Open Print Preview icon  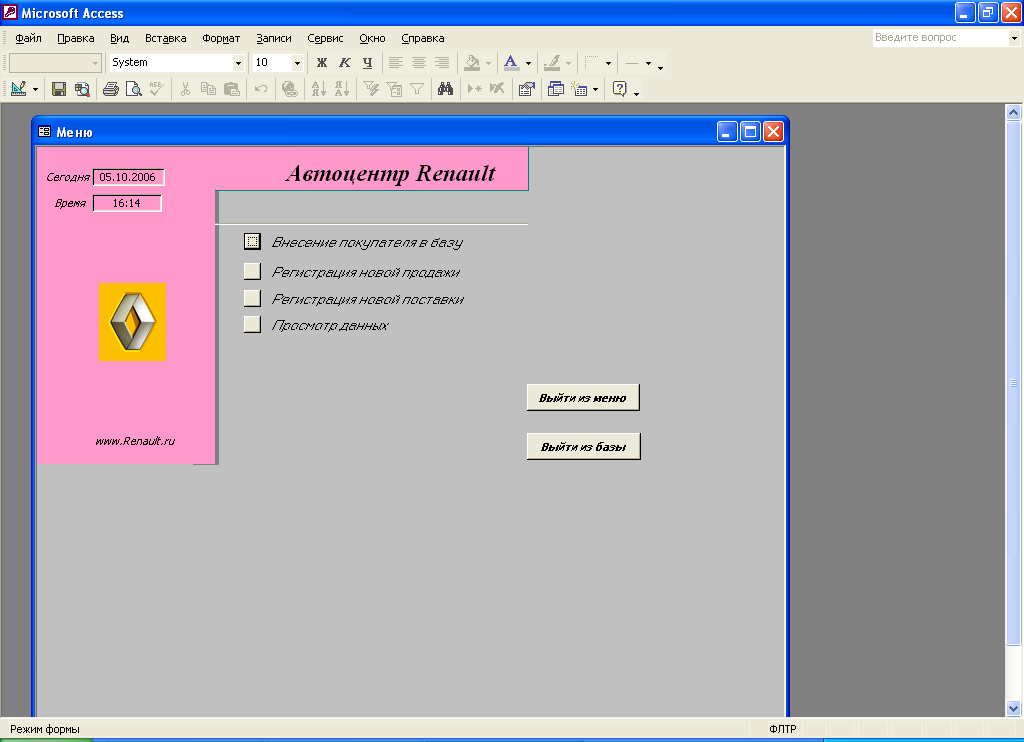(134, 89)
